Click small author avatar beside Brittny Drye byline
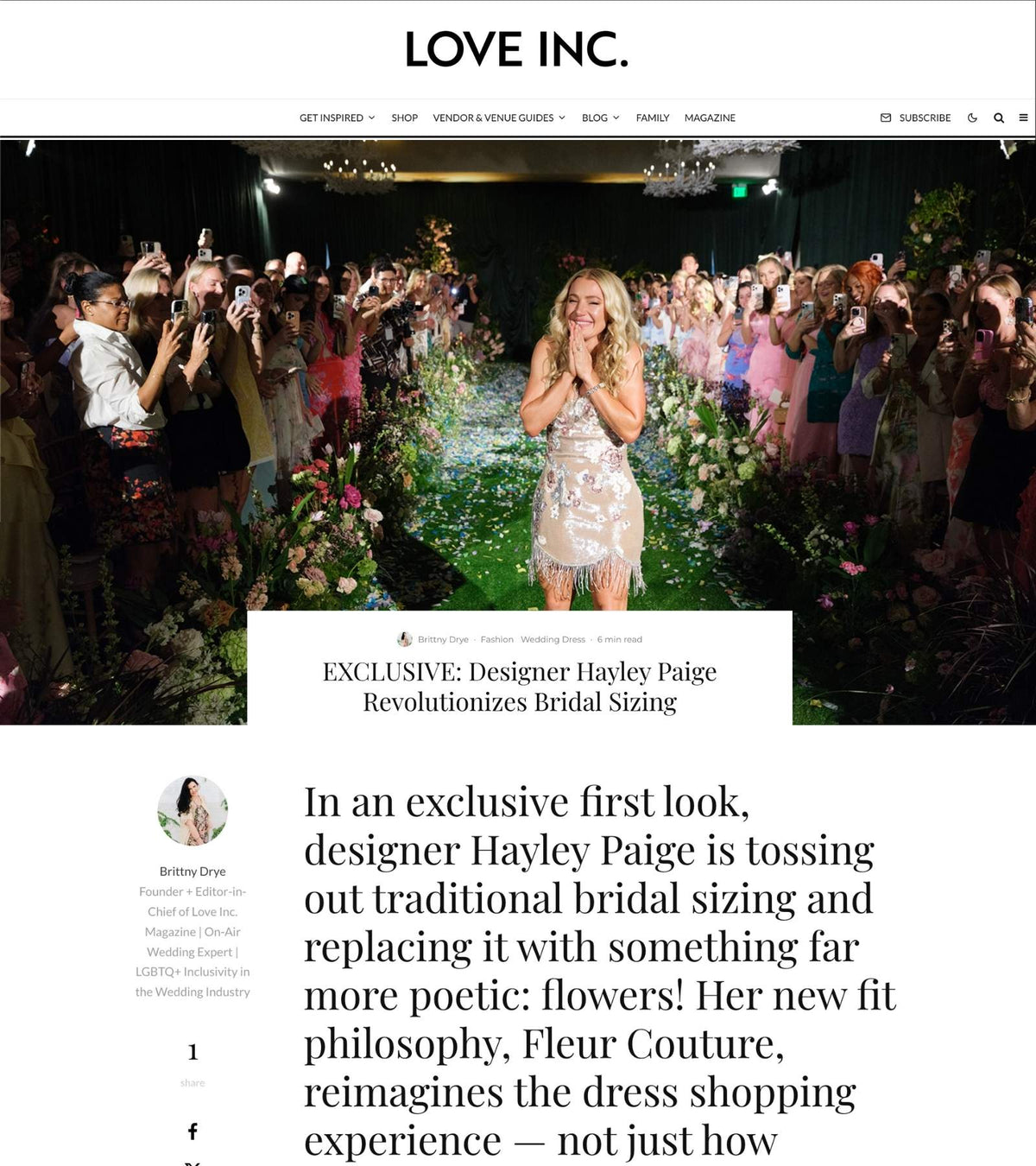This screenshot has height=1166, width=1036. click(x=404, y=639)
